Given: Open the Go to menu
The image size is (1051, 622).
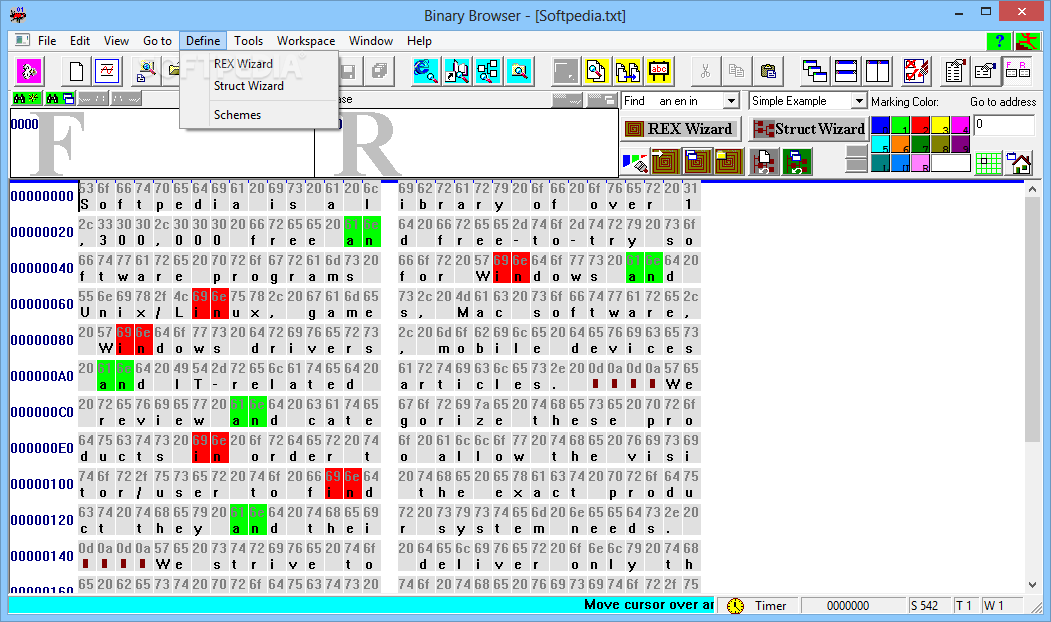Looking at the screenshot, I should 157,41.
